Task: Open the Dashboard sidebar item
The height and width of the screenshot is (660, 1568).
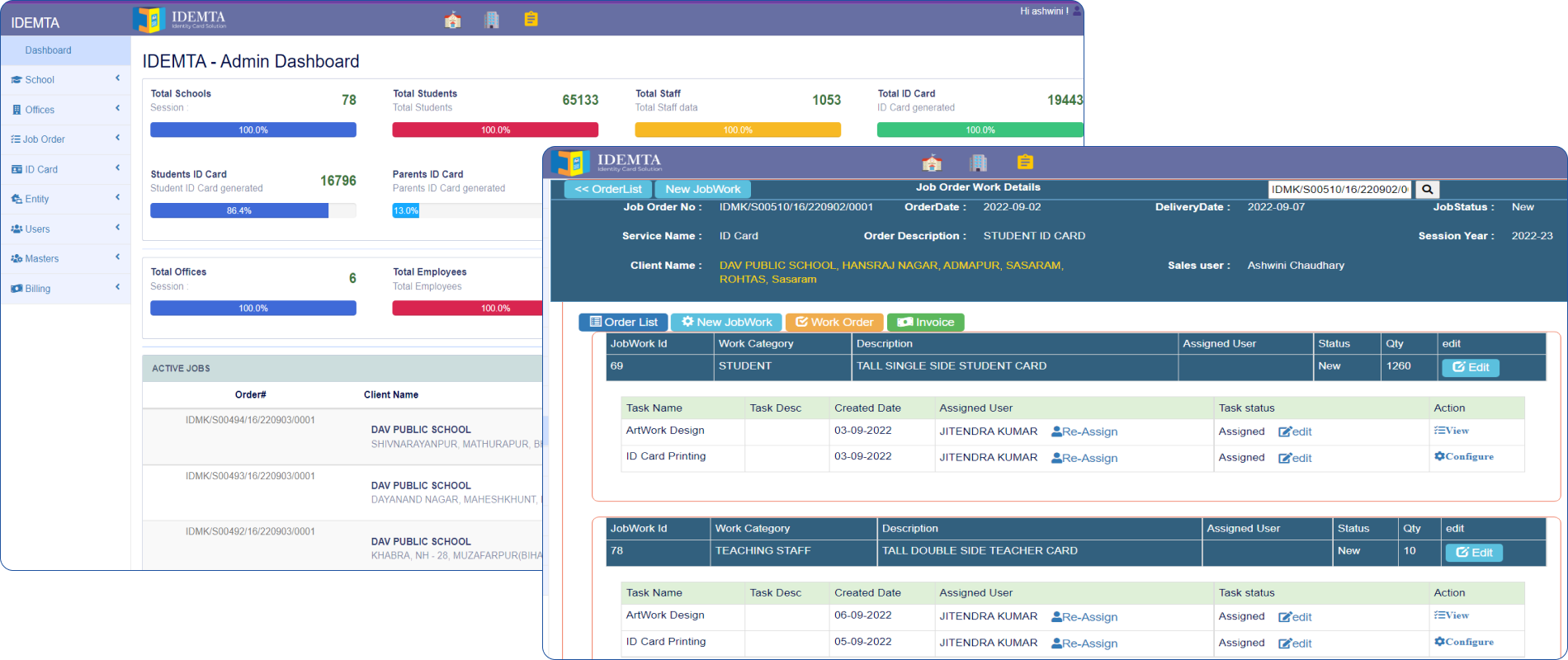Action: tap(48, 50)
